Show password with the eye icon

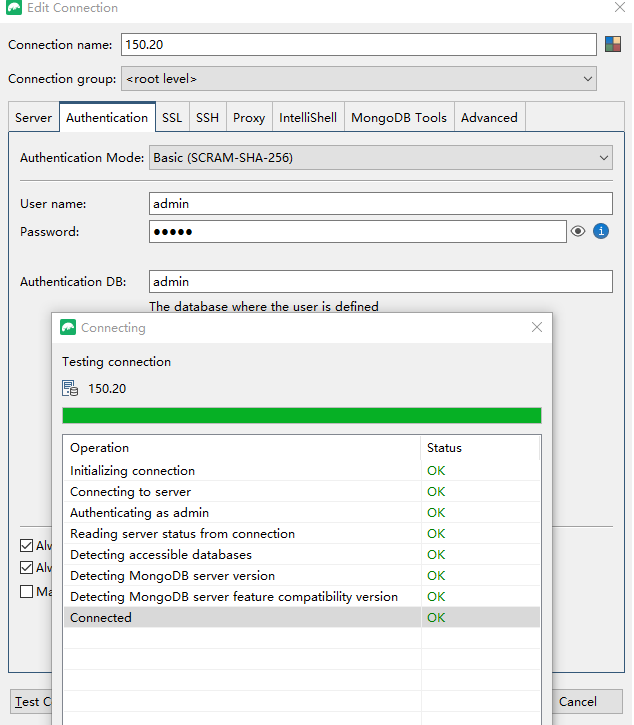click(578, 231)
